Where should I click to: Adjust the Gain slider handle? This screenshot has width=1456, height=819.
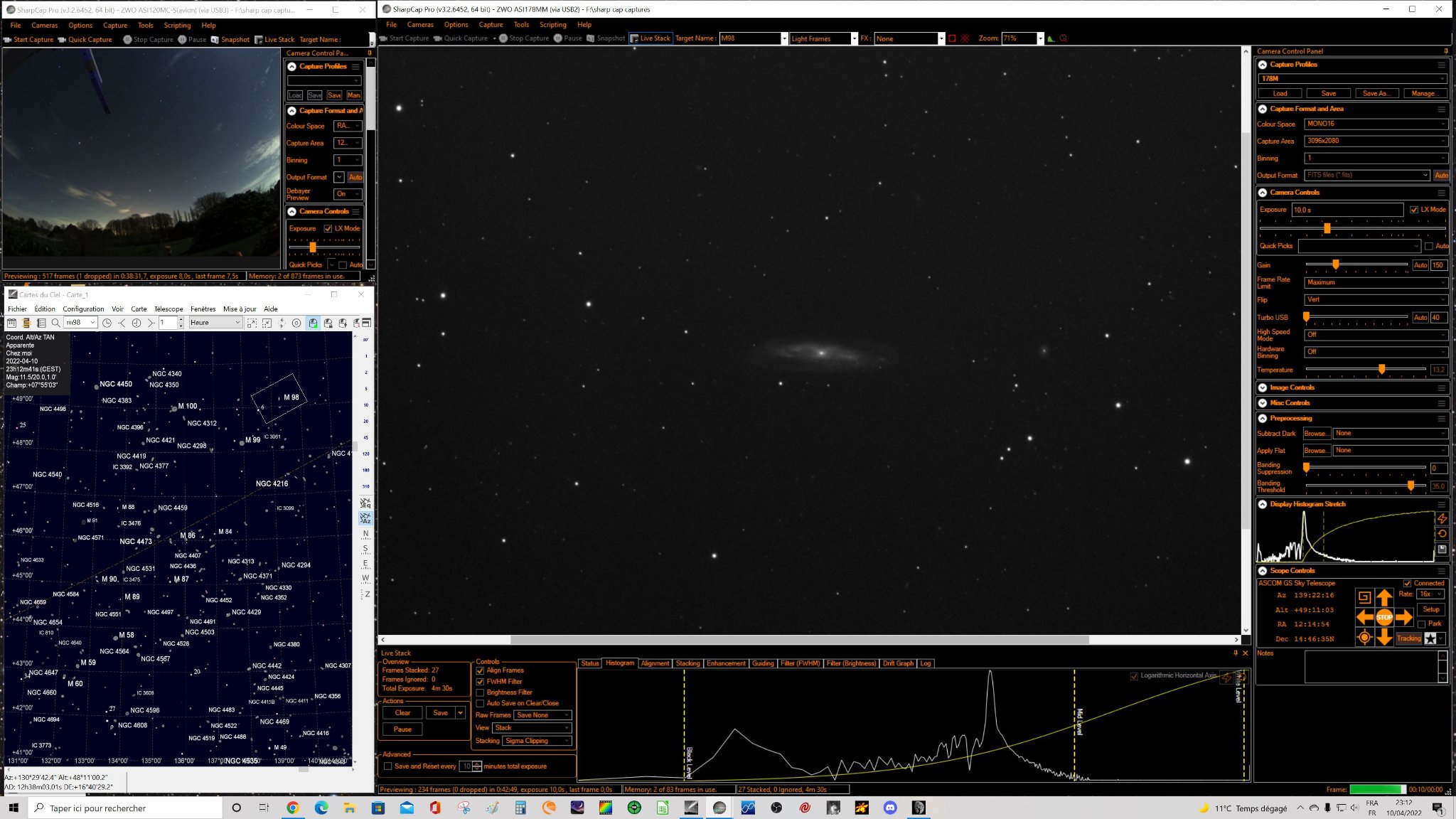coord(1336,264)
